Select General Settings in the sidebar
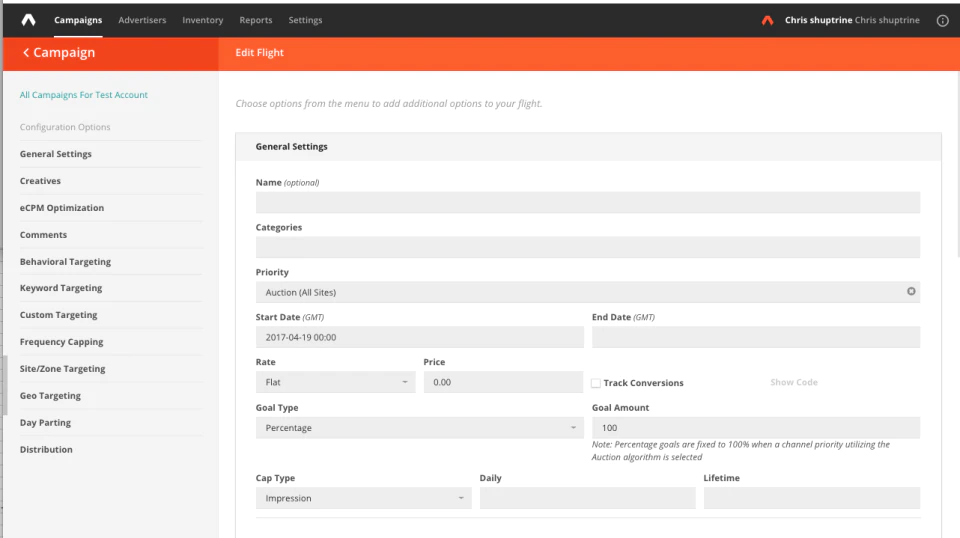Image resolution: width=960 pixels, height=538 pixels. point(56,154)
